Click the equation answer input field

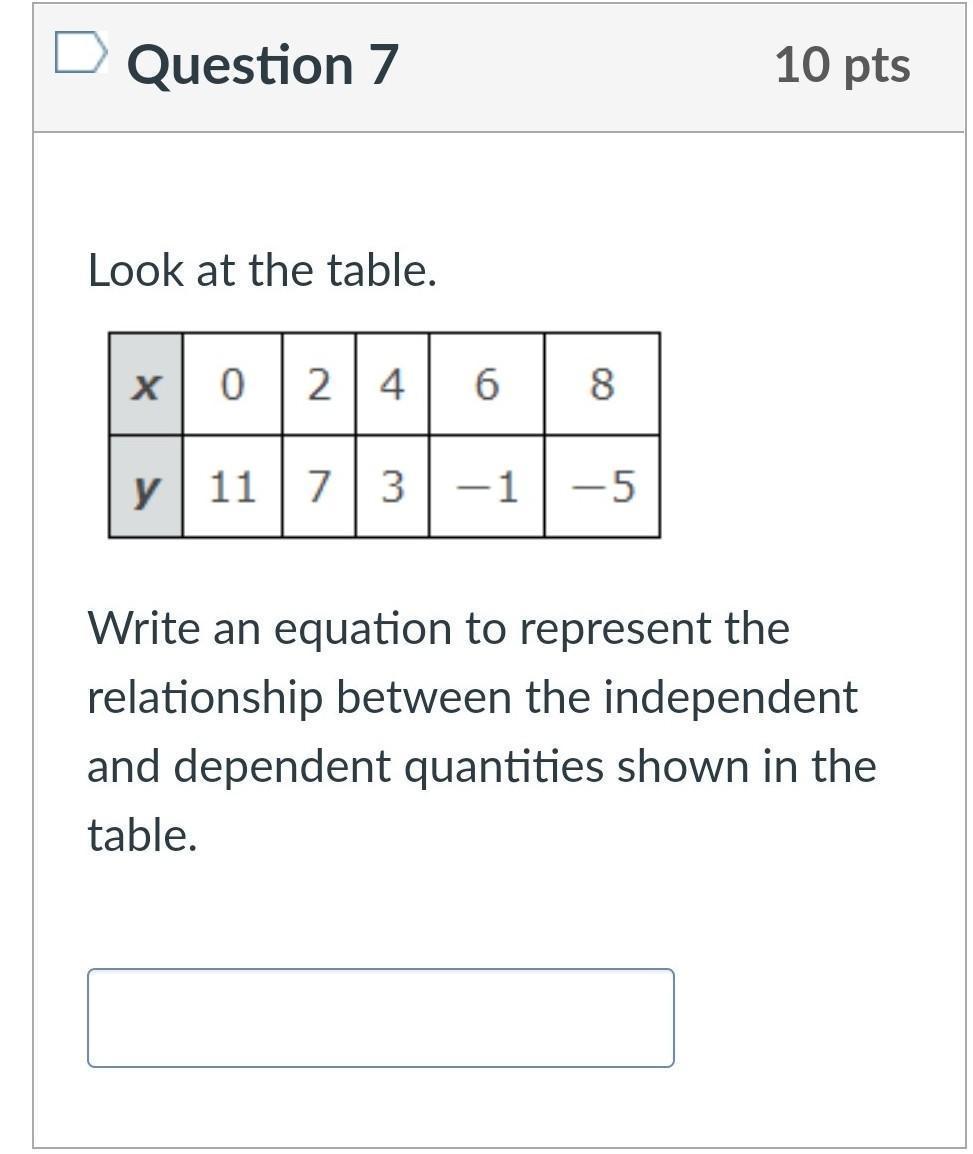(381, 1017)
